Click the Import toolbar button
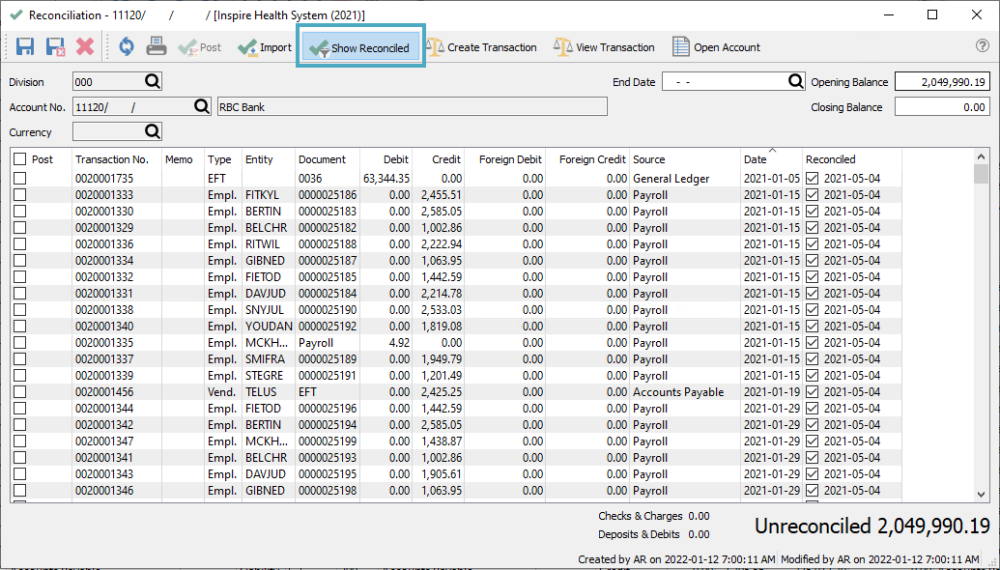 point(264,47)
